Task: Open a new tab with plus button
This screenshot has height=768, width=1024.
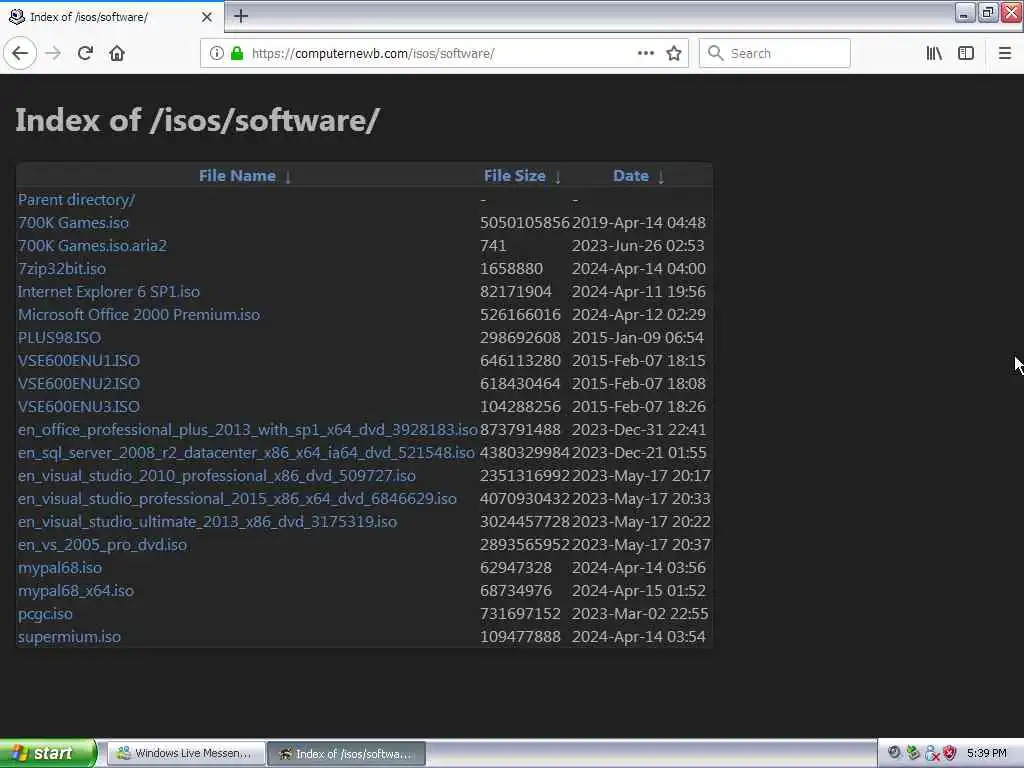Action: click(241, 16)
